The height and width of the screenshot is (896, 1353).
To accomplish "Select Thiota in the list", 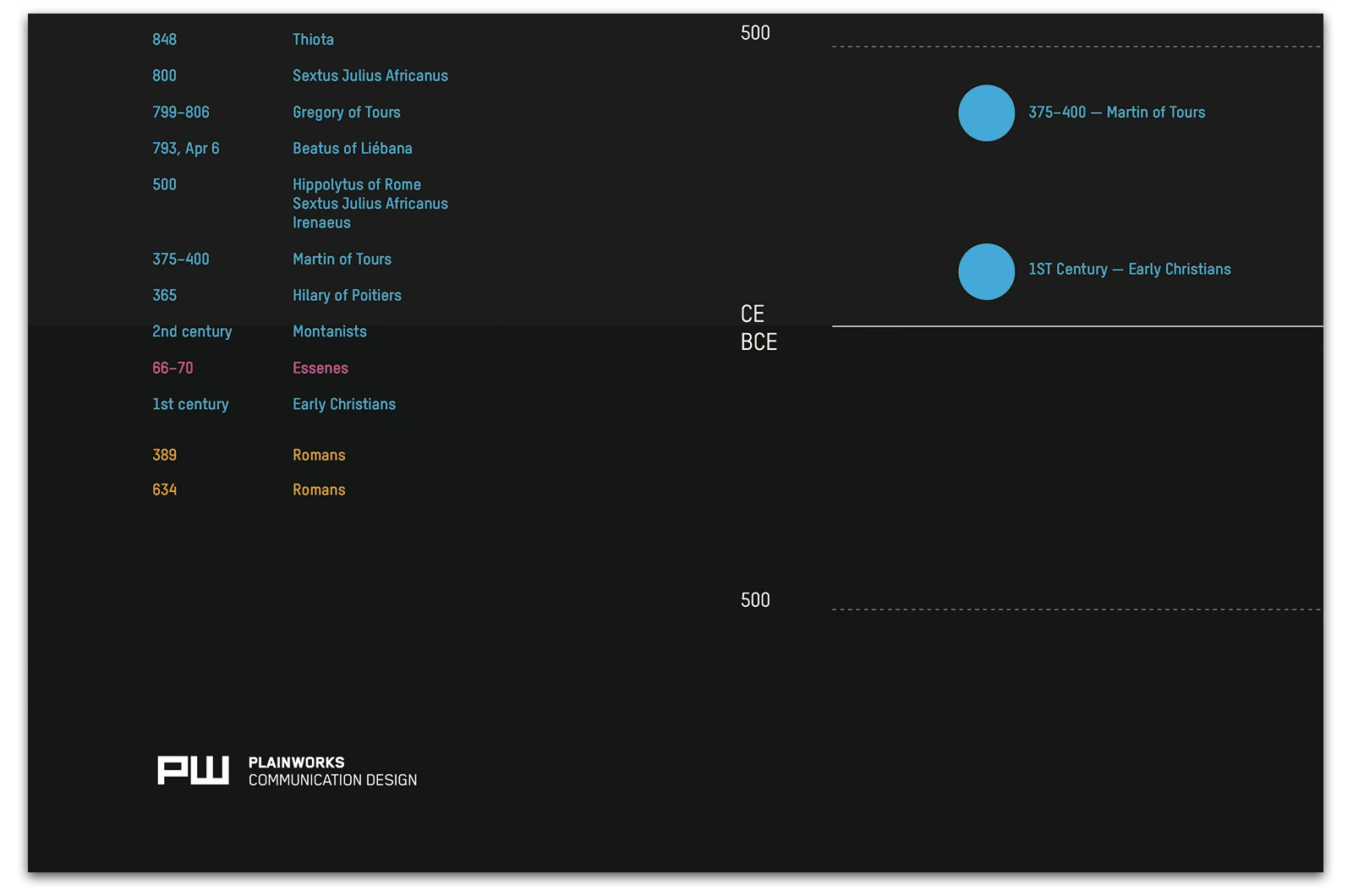I will click(x=313, y=40).
